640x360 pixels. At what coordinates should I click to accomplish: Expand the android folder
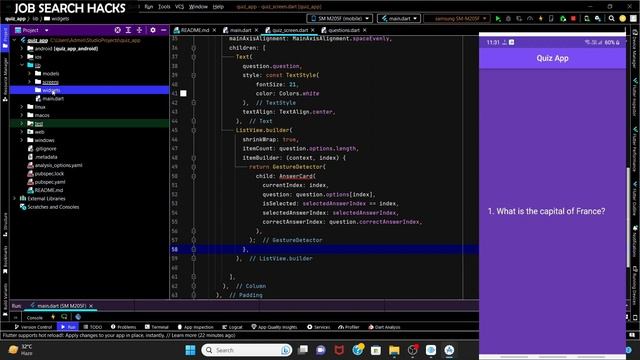pyautogui.click(x=22, y=49)
